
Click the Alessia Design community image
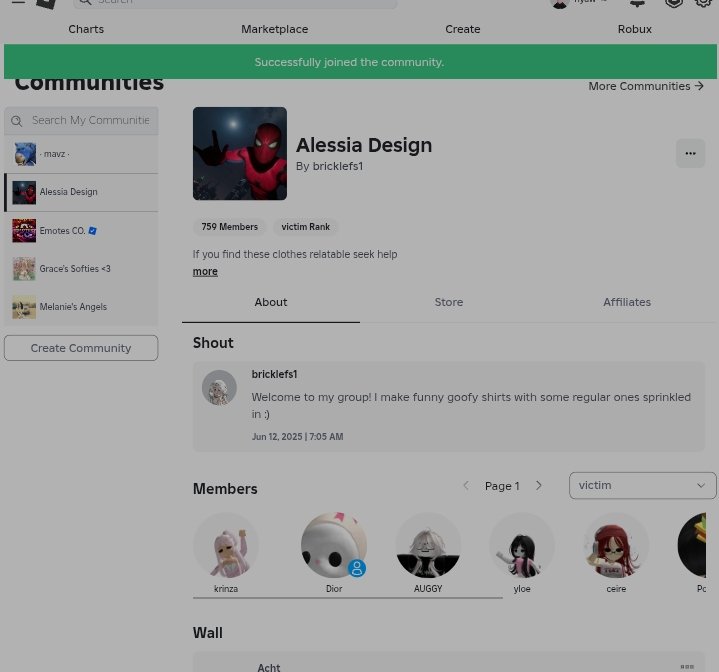click(240, 154)
